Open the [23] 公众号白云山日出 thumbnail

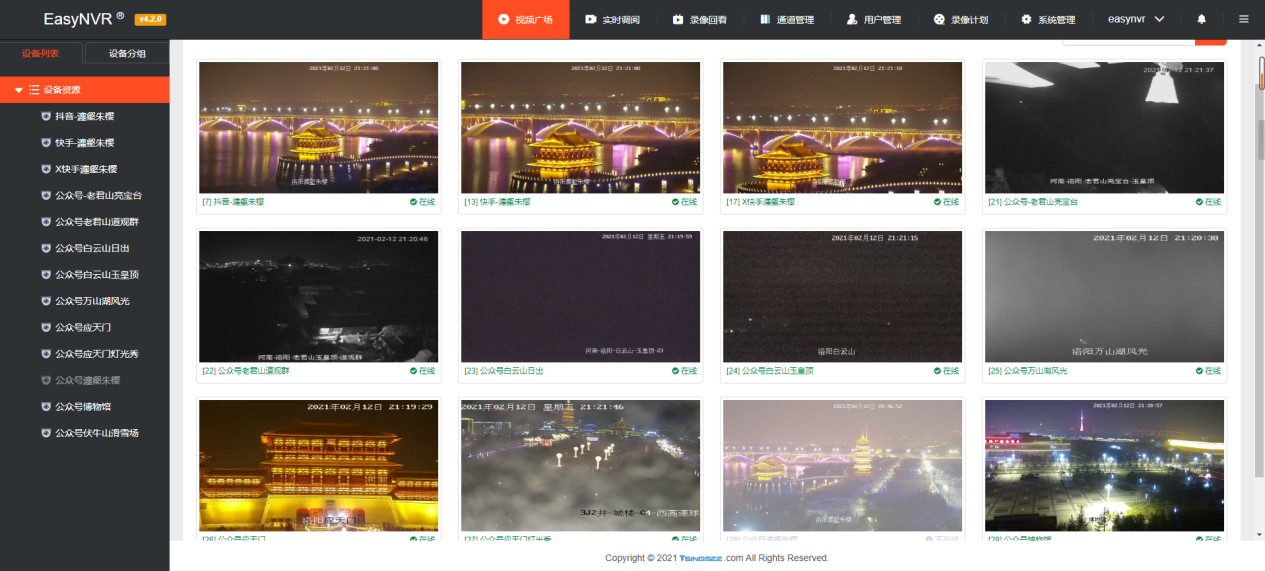click(581, 296)
